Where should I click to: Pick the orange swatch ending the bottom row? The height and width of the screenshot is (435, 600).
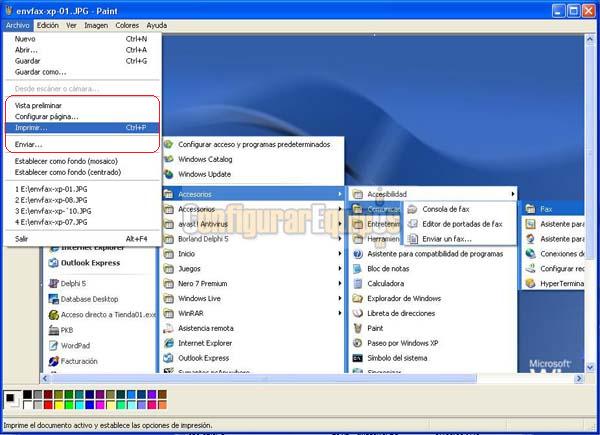pyautogui.click(x=162, y=405)
